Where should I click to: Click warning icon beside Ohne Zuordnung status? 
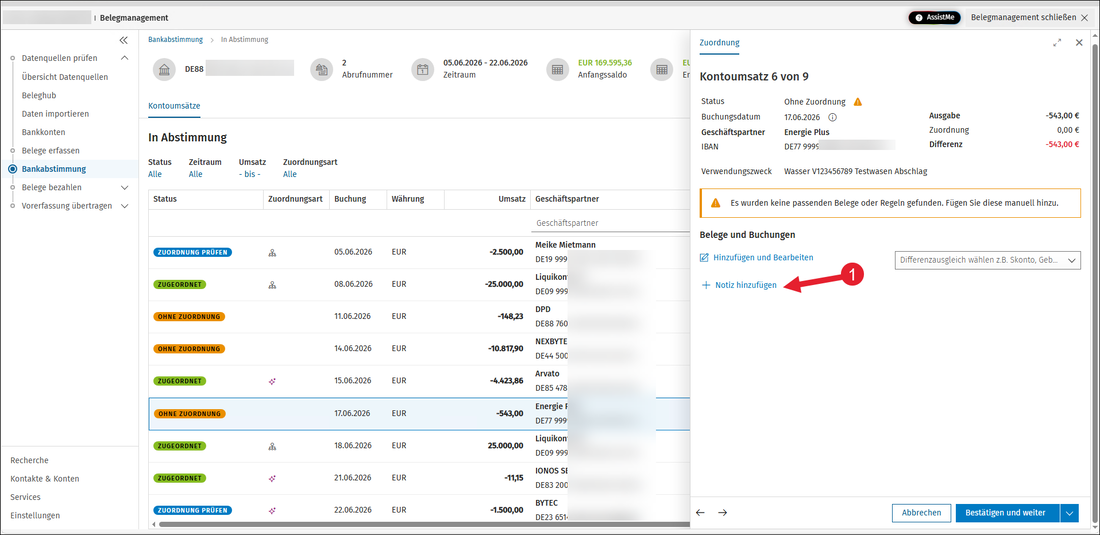coord(857,102)
